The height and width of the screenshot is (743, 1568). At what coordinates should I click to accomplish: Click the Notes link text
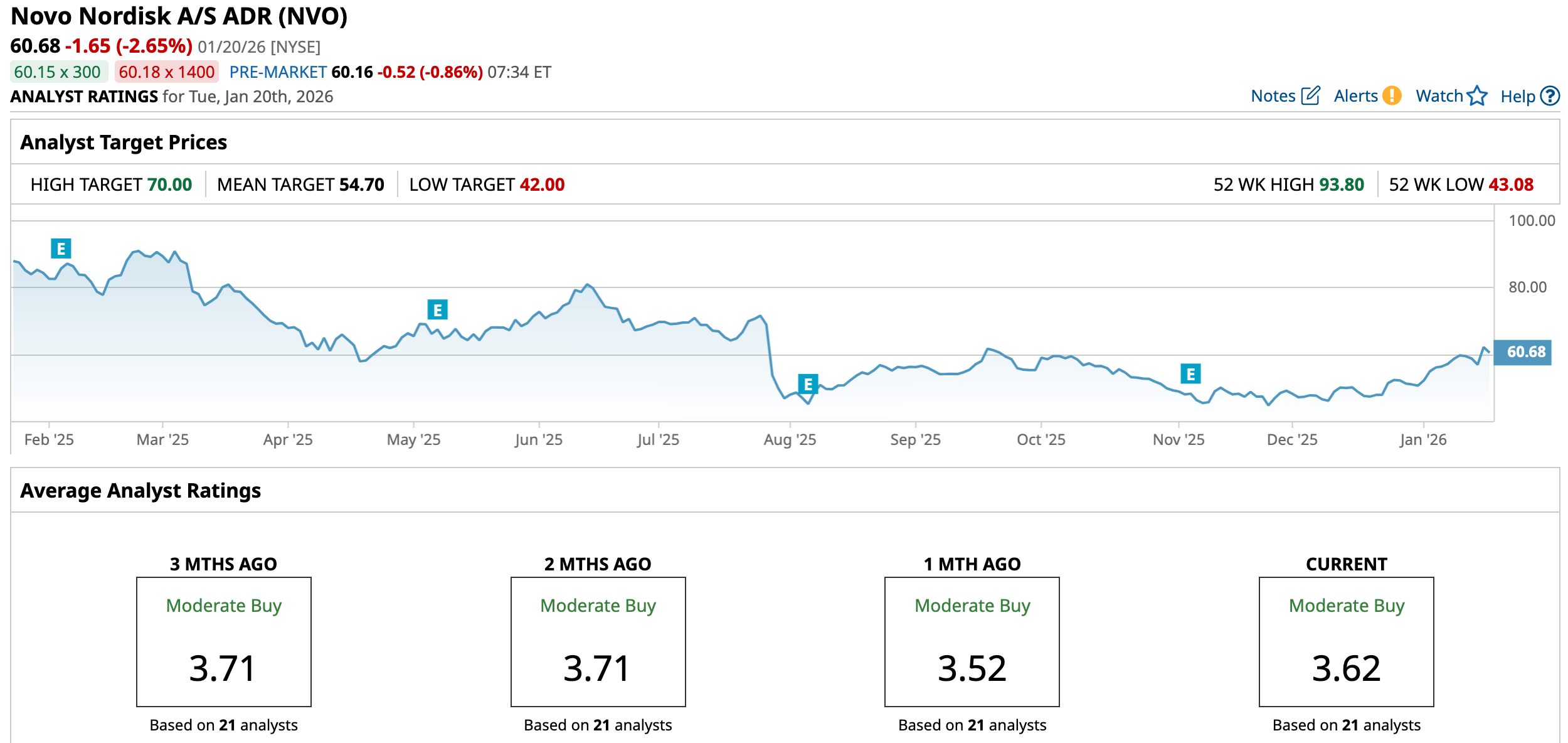pos(1273,96)
